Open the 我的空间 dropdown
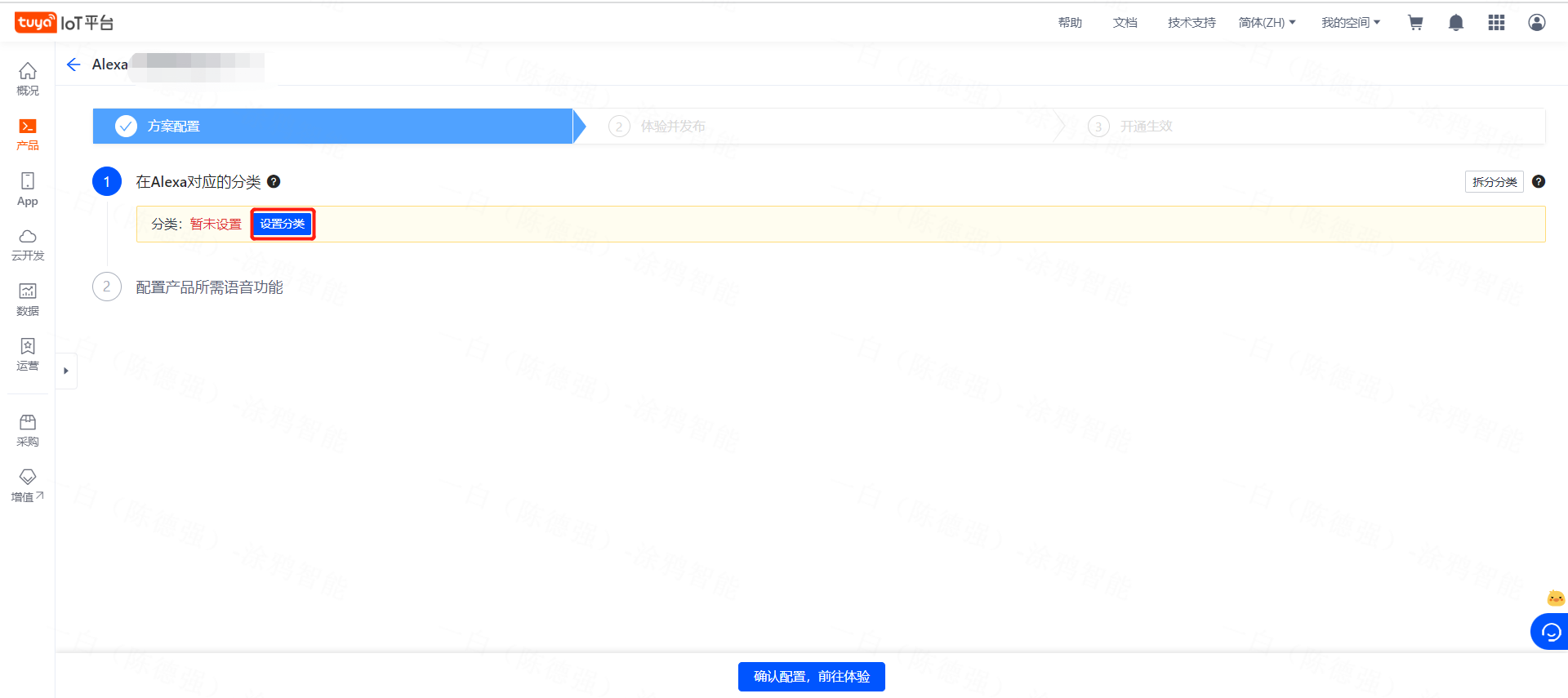This screenshot has height=698, width=1568. [x=1351, y=23]
